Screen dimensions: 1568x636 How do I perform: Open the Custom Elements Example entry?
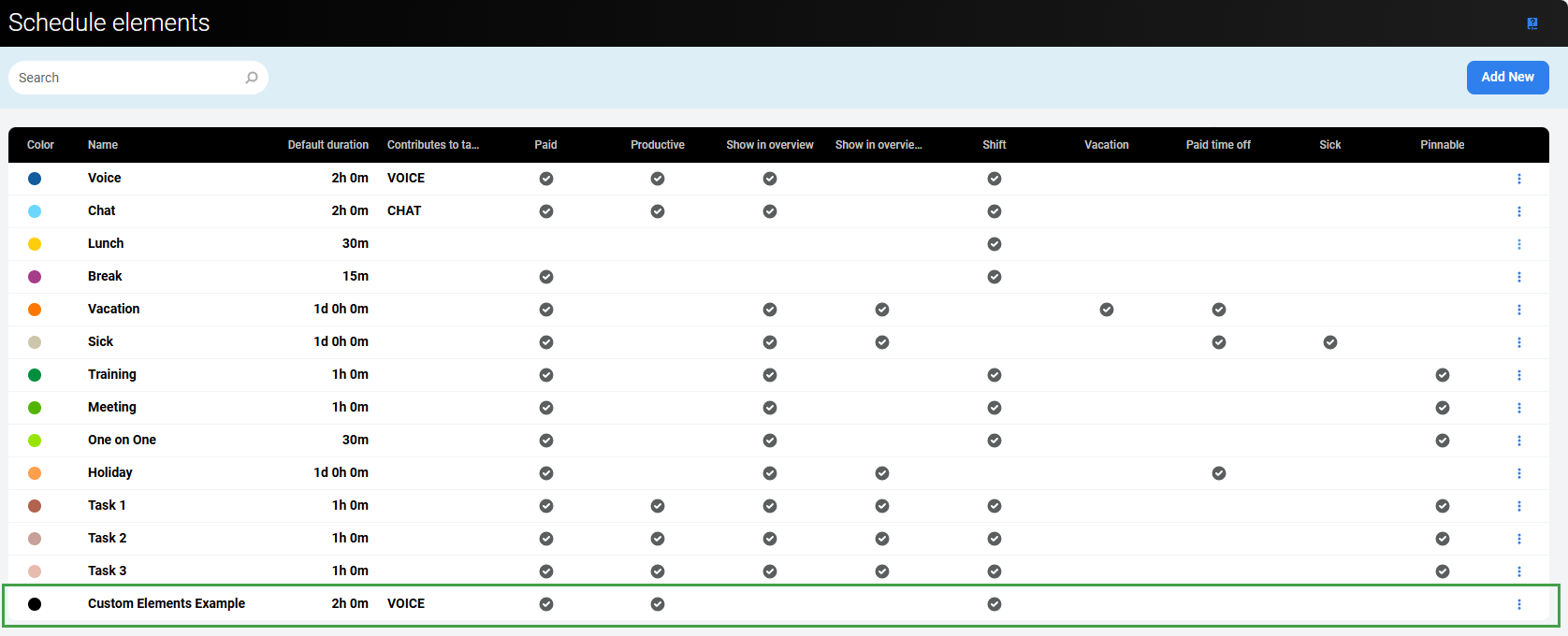click(167, 604)
